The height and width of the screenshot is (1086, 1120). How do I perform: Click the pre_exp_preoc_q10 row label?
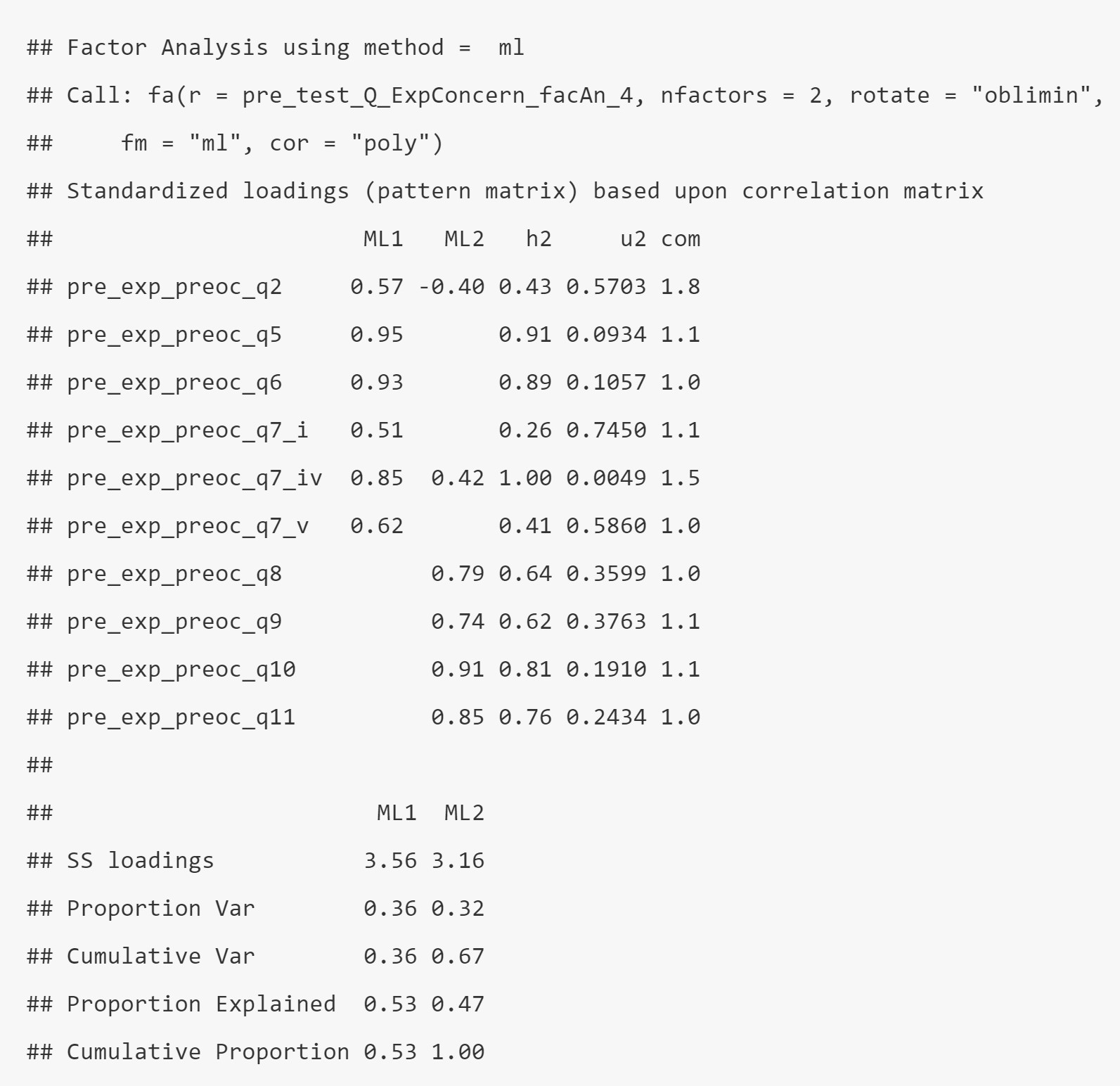(x=181, y=670)
